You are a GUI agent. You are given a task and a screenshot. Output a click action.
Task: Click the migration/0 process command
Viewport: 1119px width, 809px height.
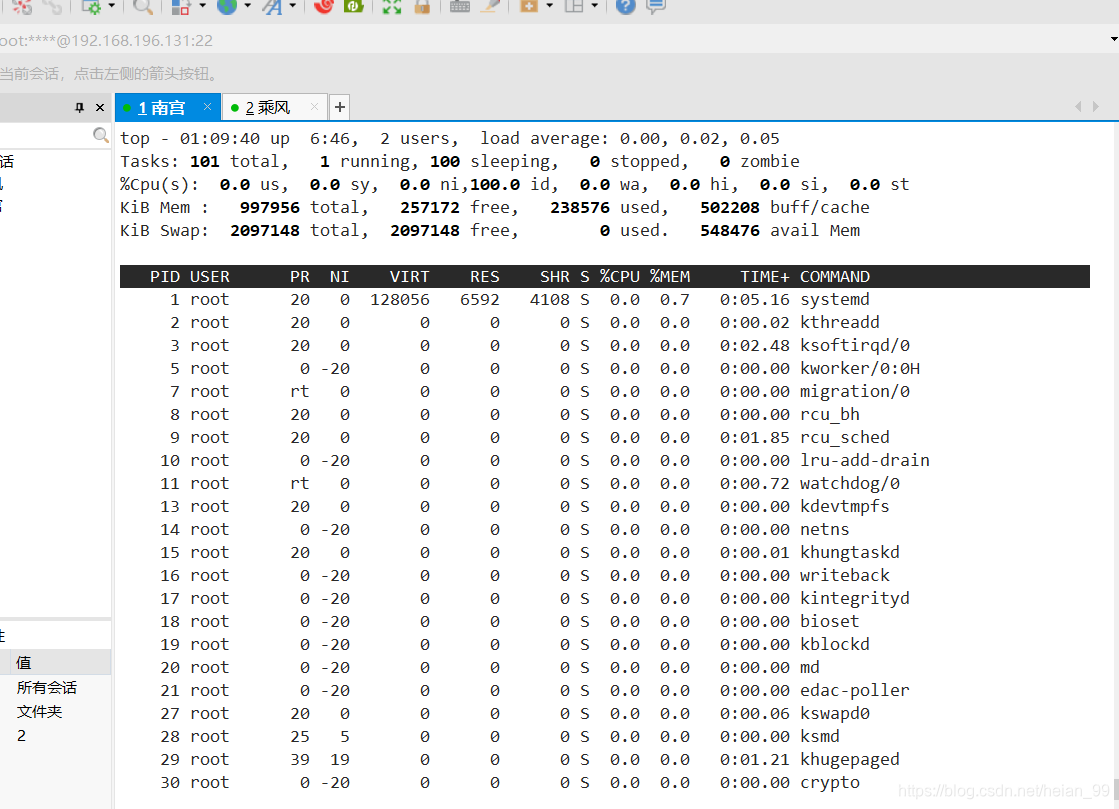pos(855,392)
